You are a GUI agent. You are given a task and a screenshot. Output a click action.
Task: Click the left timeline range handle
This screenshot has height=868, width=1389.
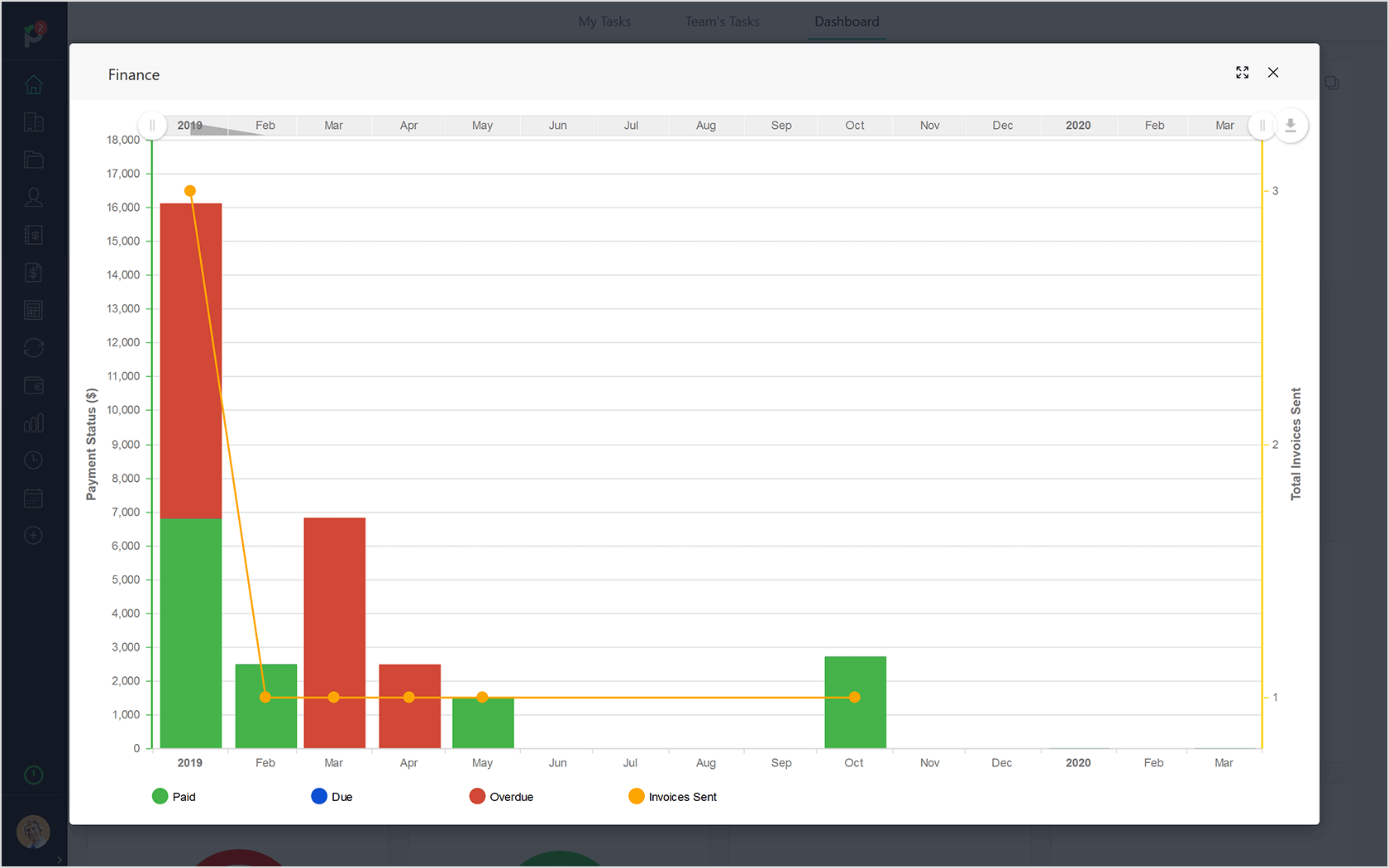click(153, 125)
